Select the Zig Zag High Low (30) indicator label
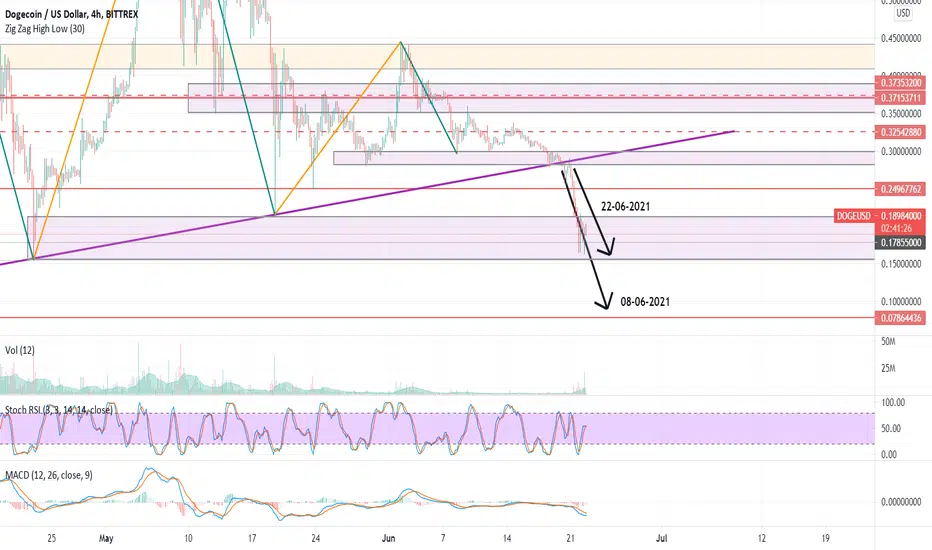Viewport: 932px width, 550px height. (45, 29)
